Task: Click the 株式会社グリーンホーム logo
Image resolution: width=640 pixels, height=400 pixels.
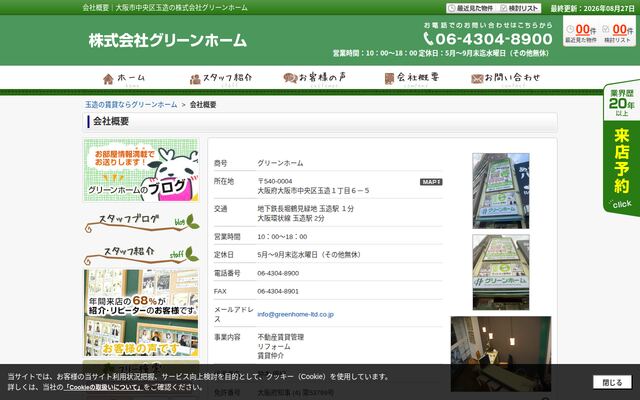Action: tap(168, 40)
